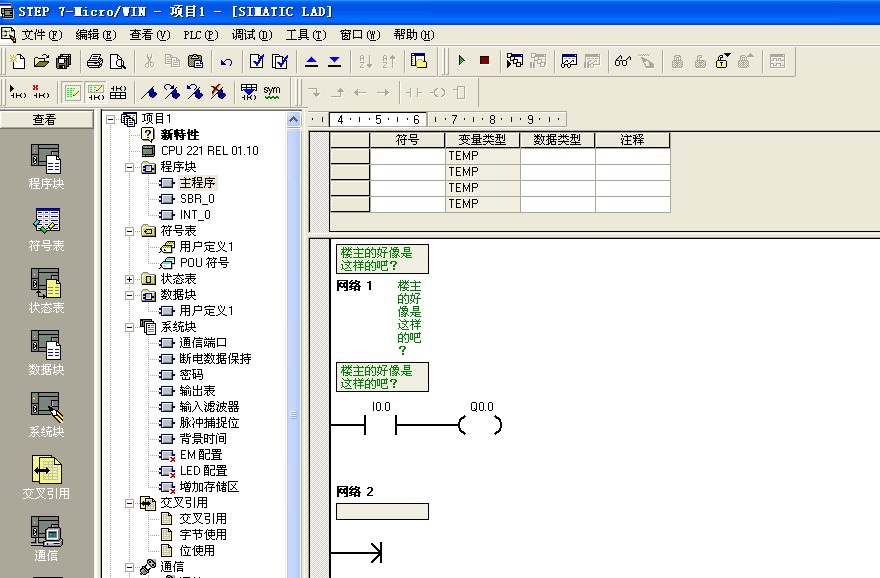Collapse the 系统块 tree node
Viewport: 880px width, 578px height.
tap(130, 327)
